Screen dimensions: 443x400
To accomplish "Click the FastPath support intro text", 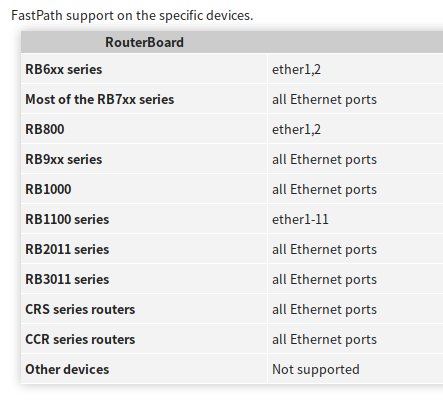I will coord(132,15).
